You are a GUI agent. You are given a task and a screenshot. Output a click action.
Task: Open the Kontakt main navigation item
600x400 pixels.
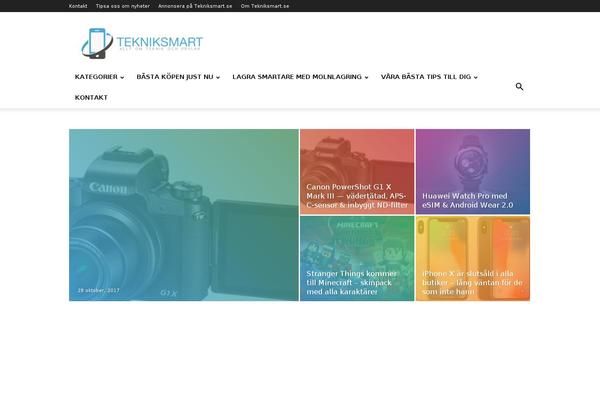pyautogui.click(x=91, y=98)
